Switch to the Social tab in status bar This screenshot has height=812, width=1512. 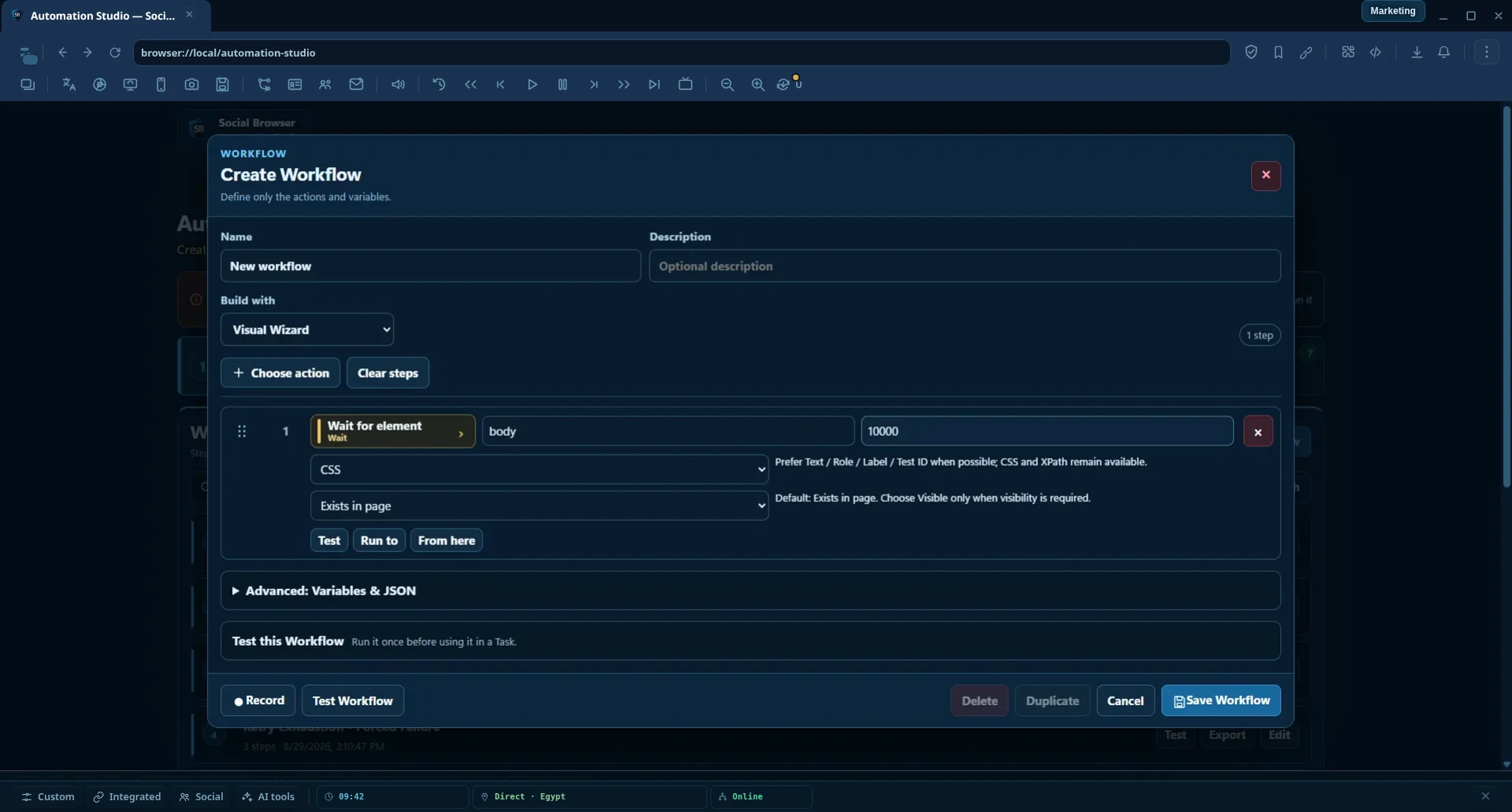tap(202, 796)
